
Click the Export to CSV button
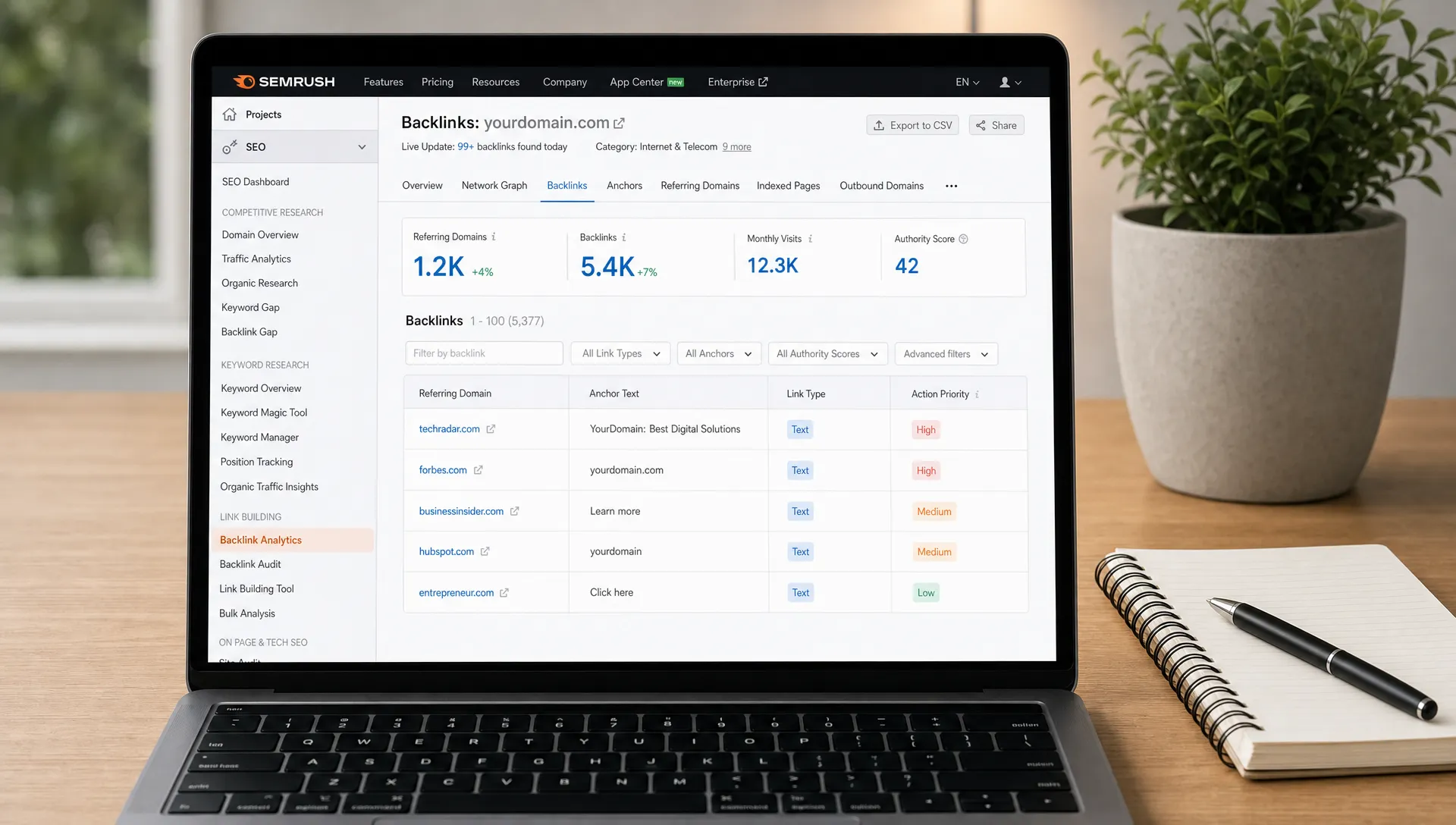tap(912, 125)
